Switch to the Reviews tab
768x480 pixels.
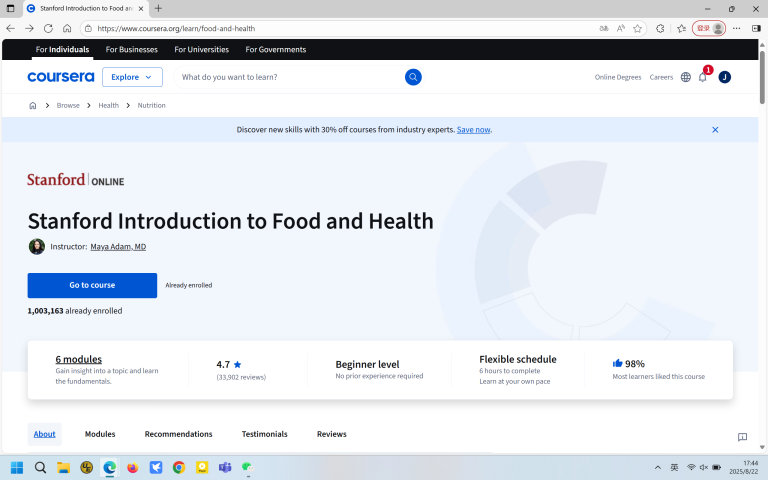pyautogui.click(x=332, y=434)
